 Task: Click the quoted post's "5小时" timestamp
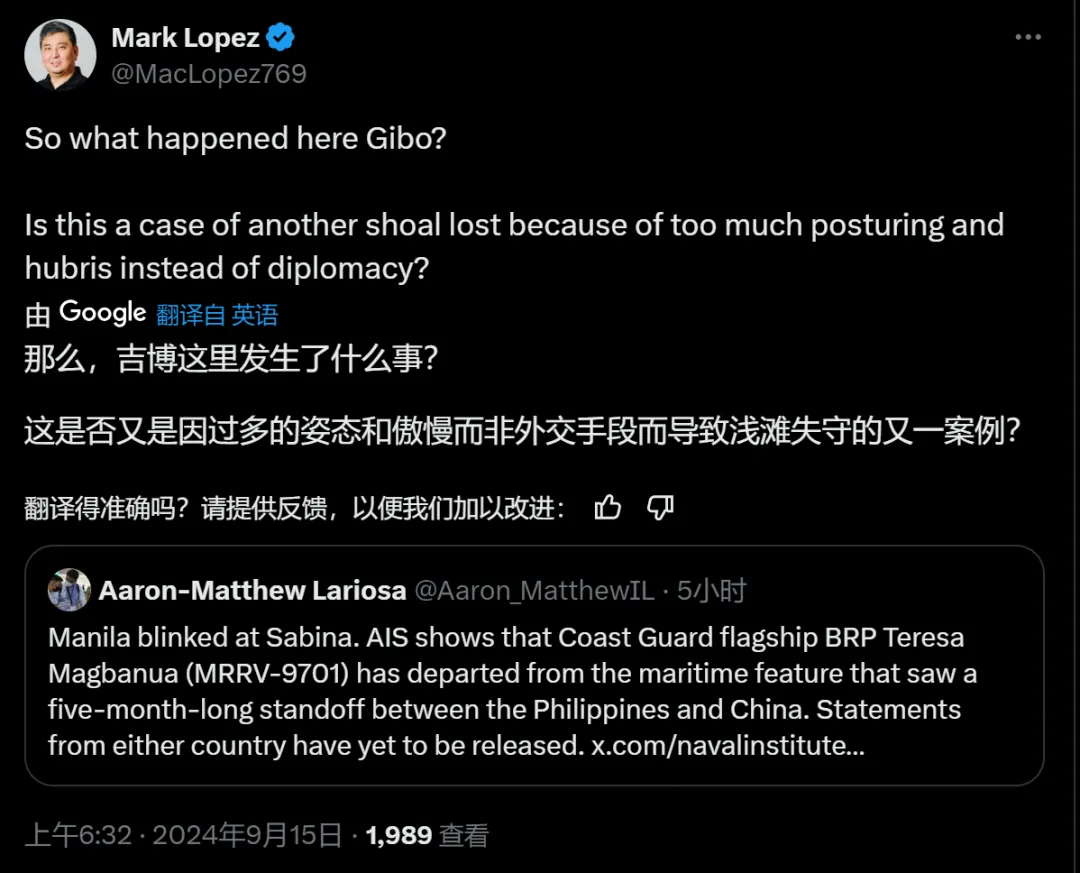(x=711, y=591)
